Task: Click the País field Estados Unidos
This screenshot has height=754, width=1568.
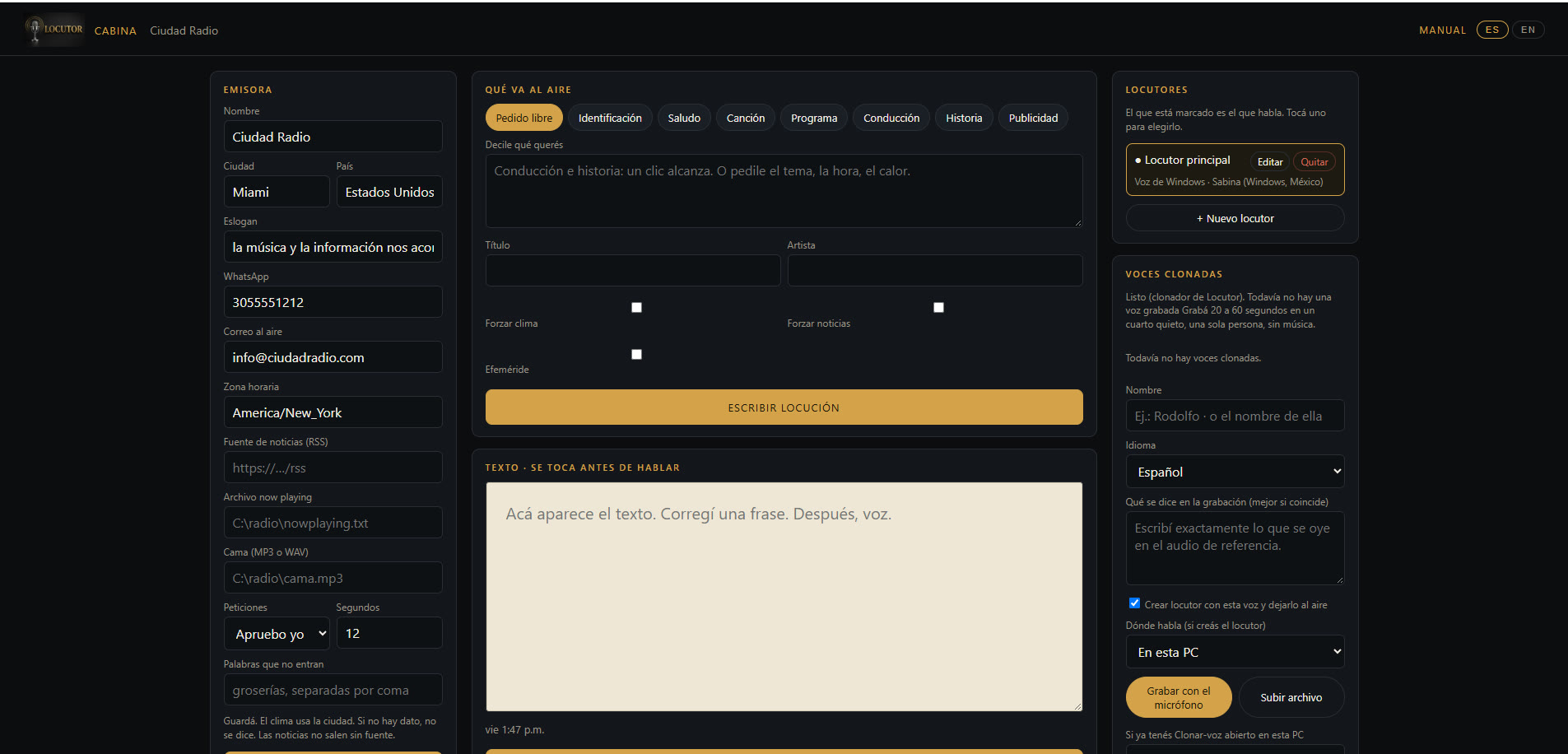Action: 389,192
